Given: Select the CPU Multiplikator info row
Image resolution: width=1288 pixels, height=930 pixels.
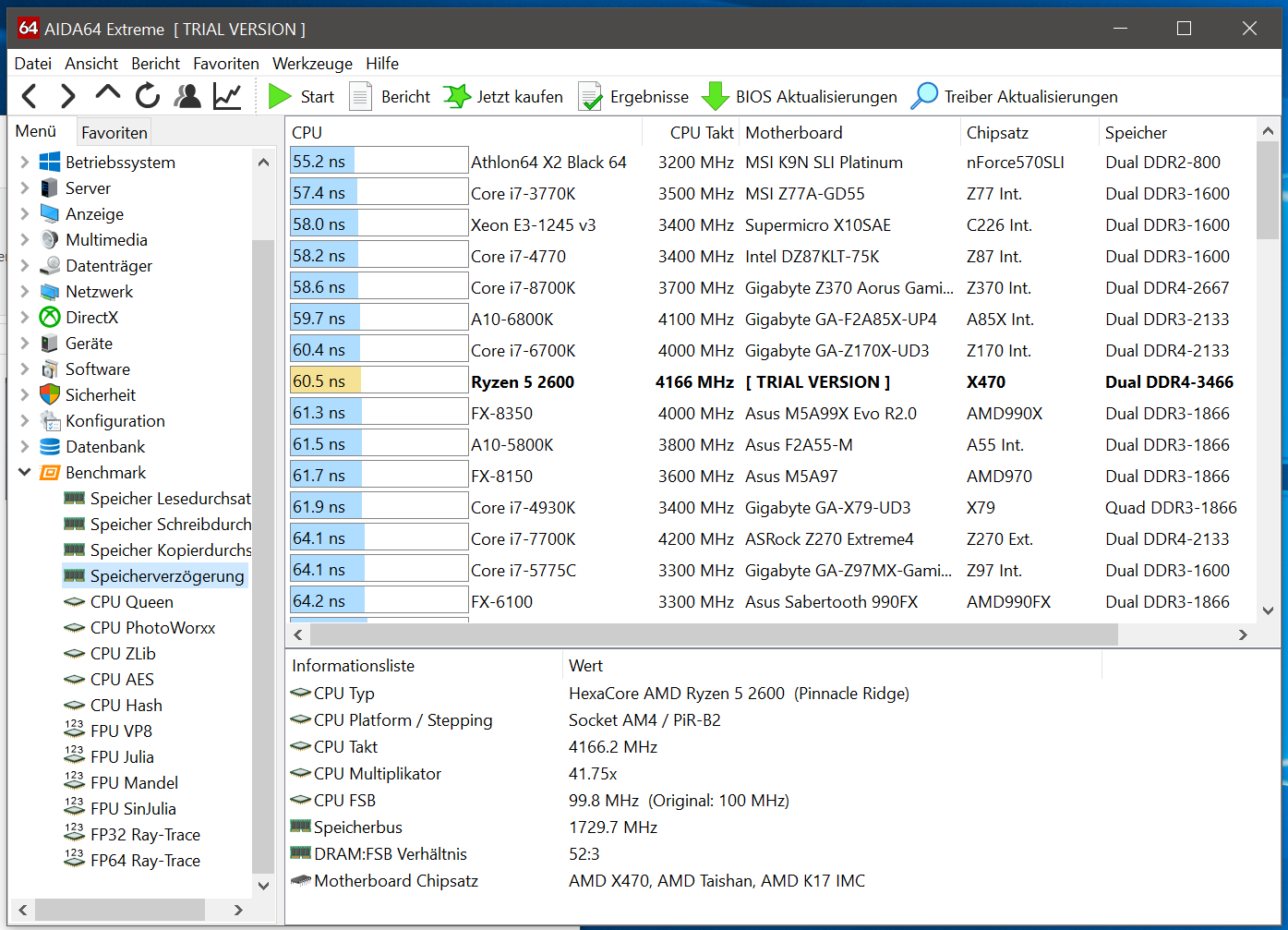Looking at the screenshot, I should pyautogui.click(x=692, y=773).
